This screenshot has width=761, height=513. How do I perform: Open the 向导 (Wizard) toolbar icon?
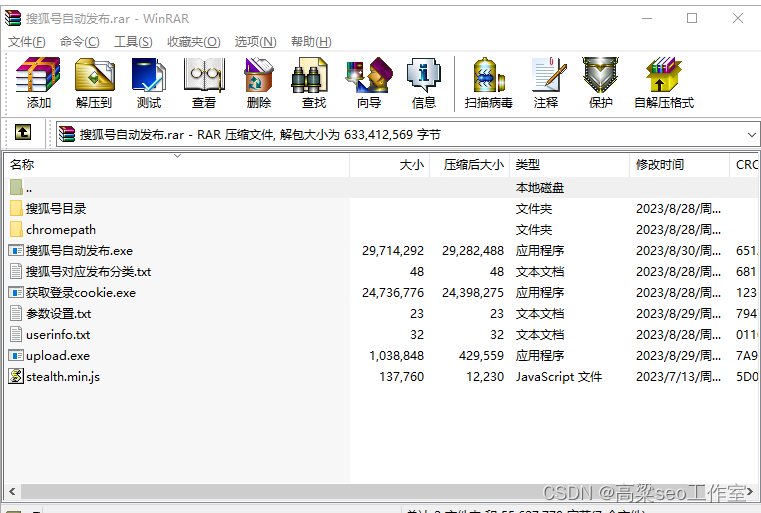tap(369, 75)
